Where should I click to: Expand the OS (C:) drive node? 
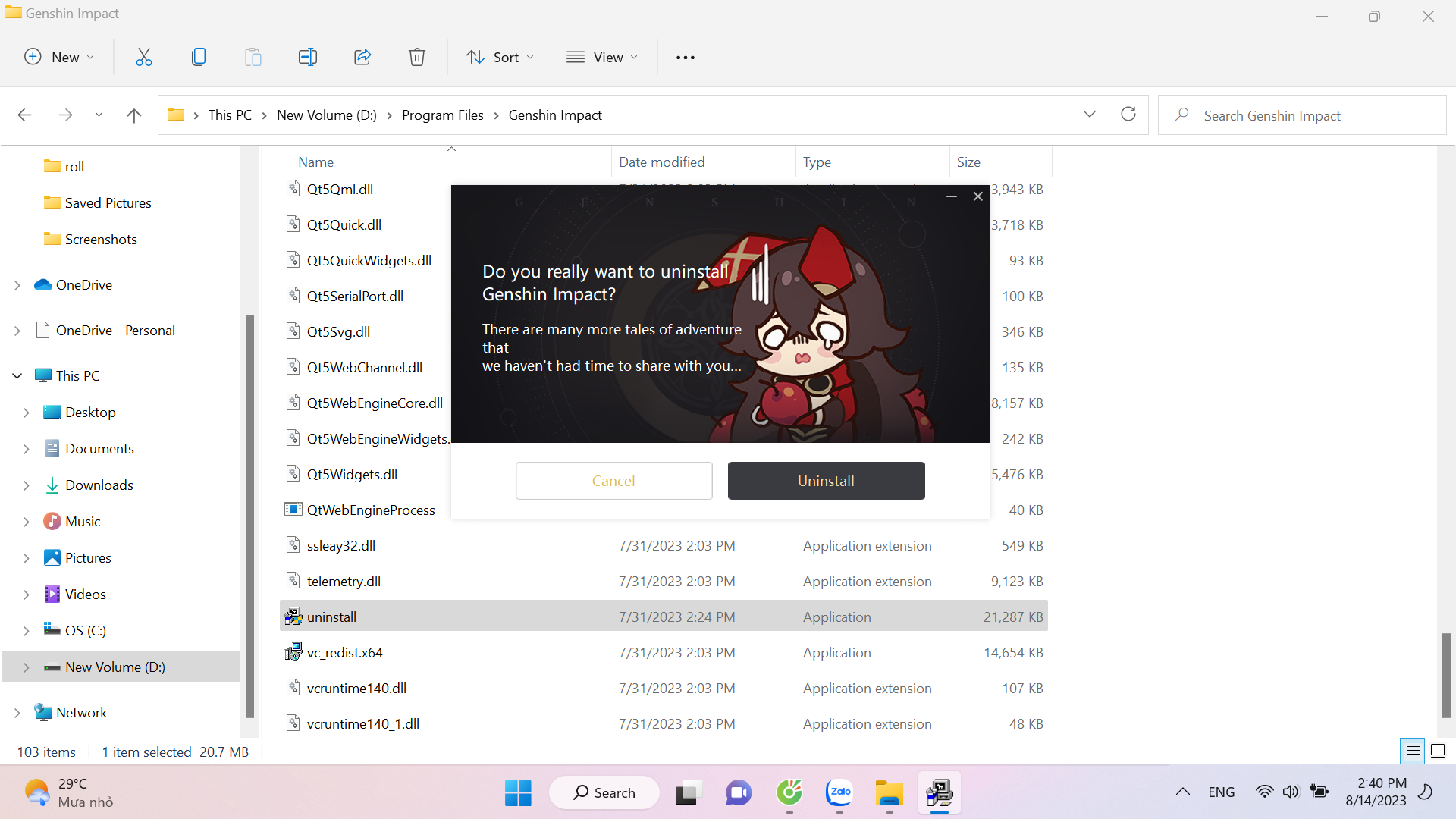(x=27, y=631)
